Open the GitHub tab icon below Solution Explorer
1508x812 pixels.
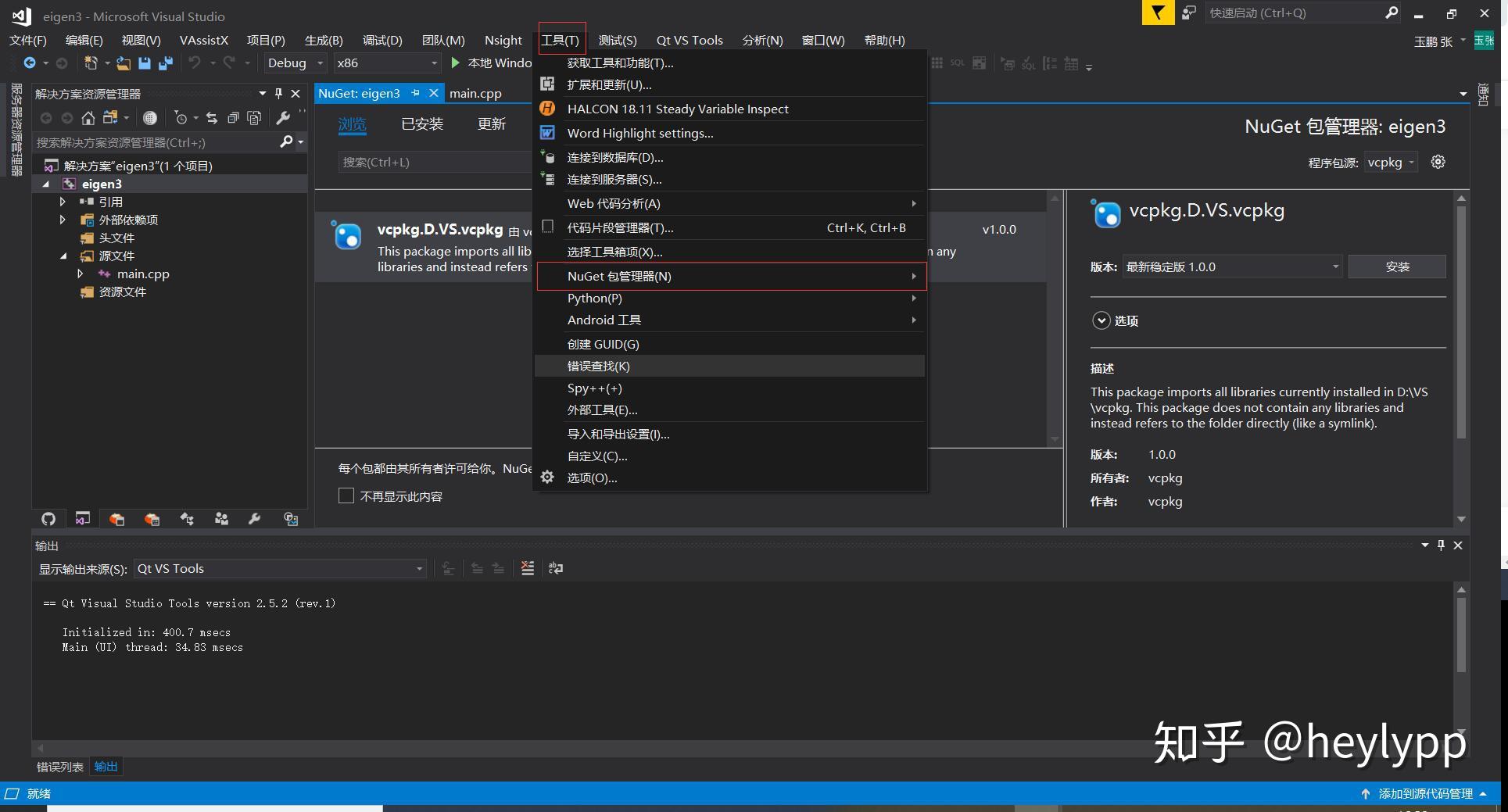[48, 519]
